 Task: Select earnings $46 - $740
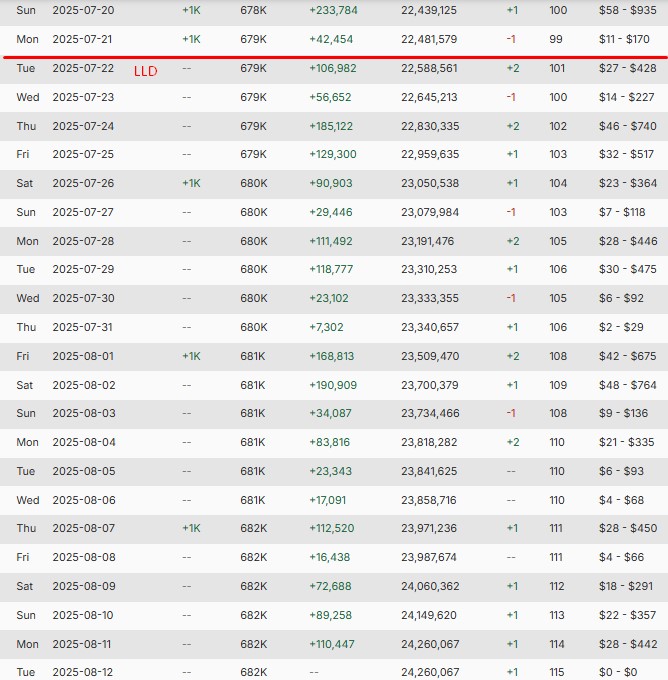[x=627, y=126]
